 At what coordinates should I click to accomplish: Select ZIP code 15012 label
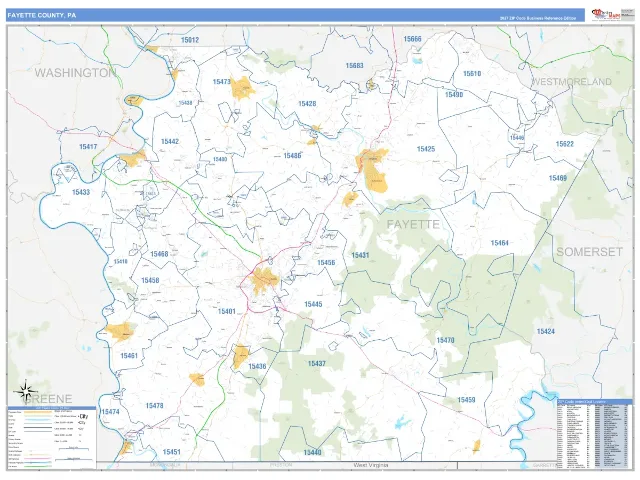tap(190, 40)
